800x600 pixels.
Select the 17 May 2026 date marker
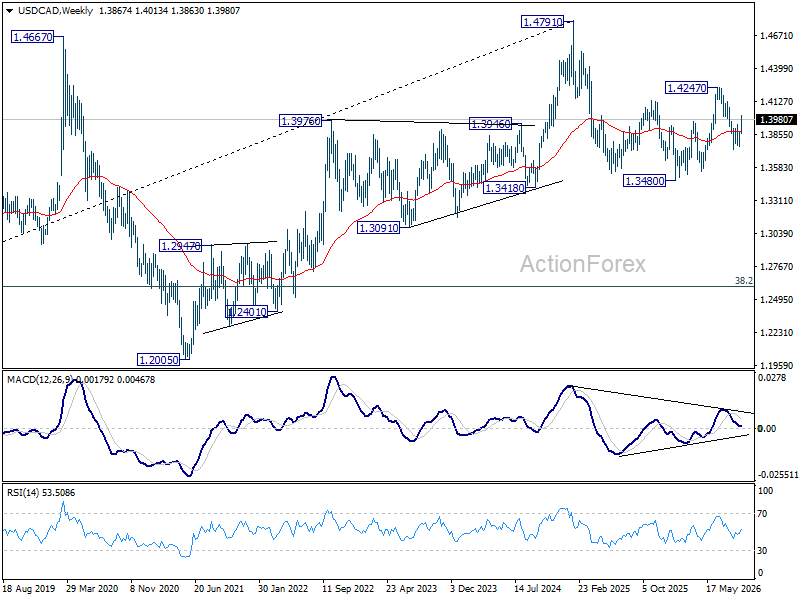[733, 589]
